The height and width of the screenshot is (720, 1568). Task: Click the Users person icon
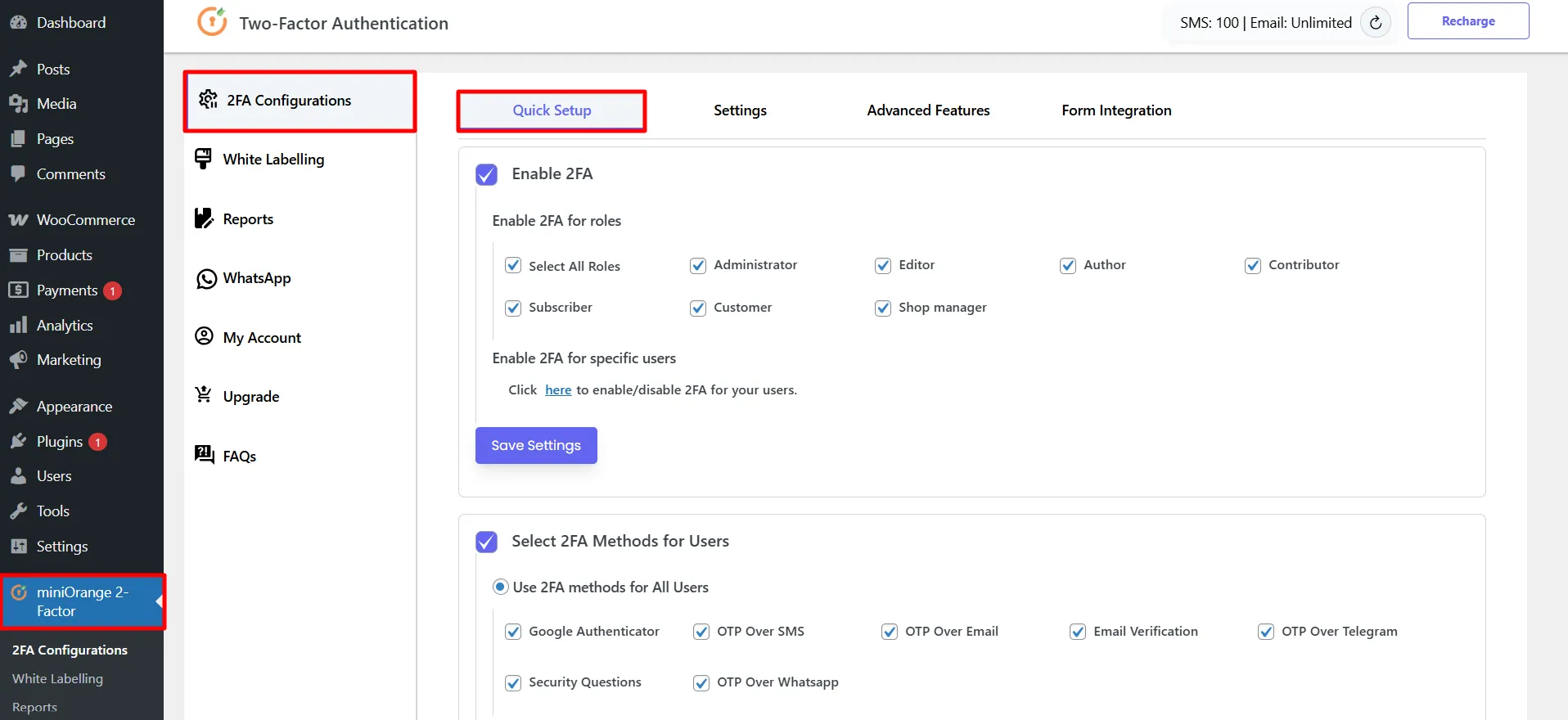[18, 476]
